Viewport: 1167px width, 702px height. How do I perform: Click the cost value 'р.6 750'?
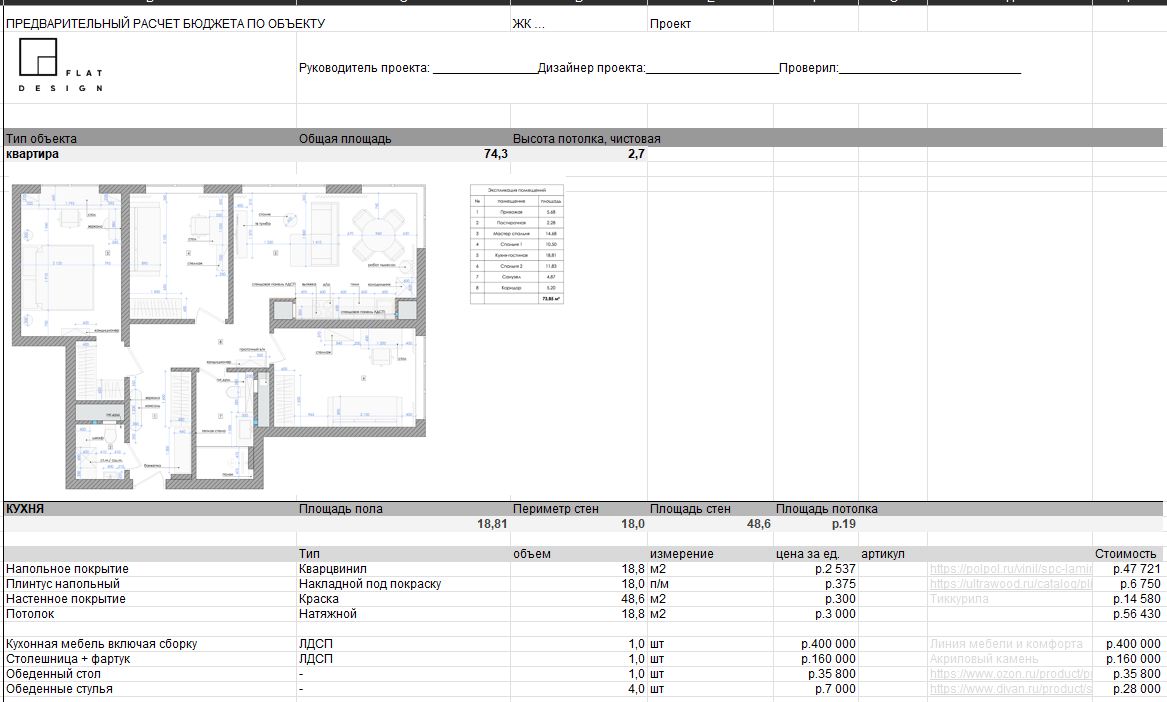(1140, 584)
